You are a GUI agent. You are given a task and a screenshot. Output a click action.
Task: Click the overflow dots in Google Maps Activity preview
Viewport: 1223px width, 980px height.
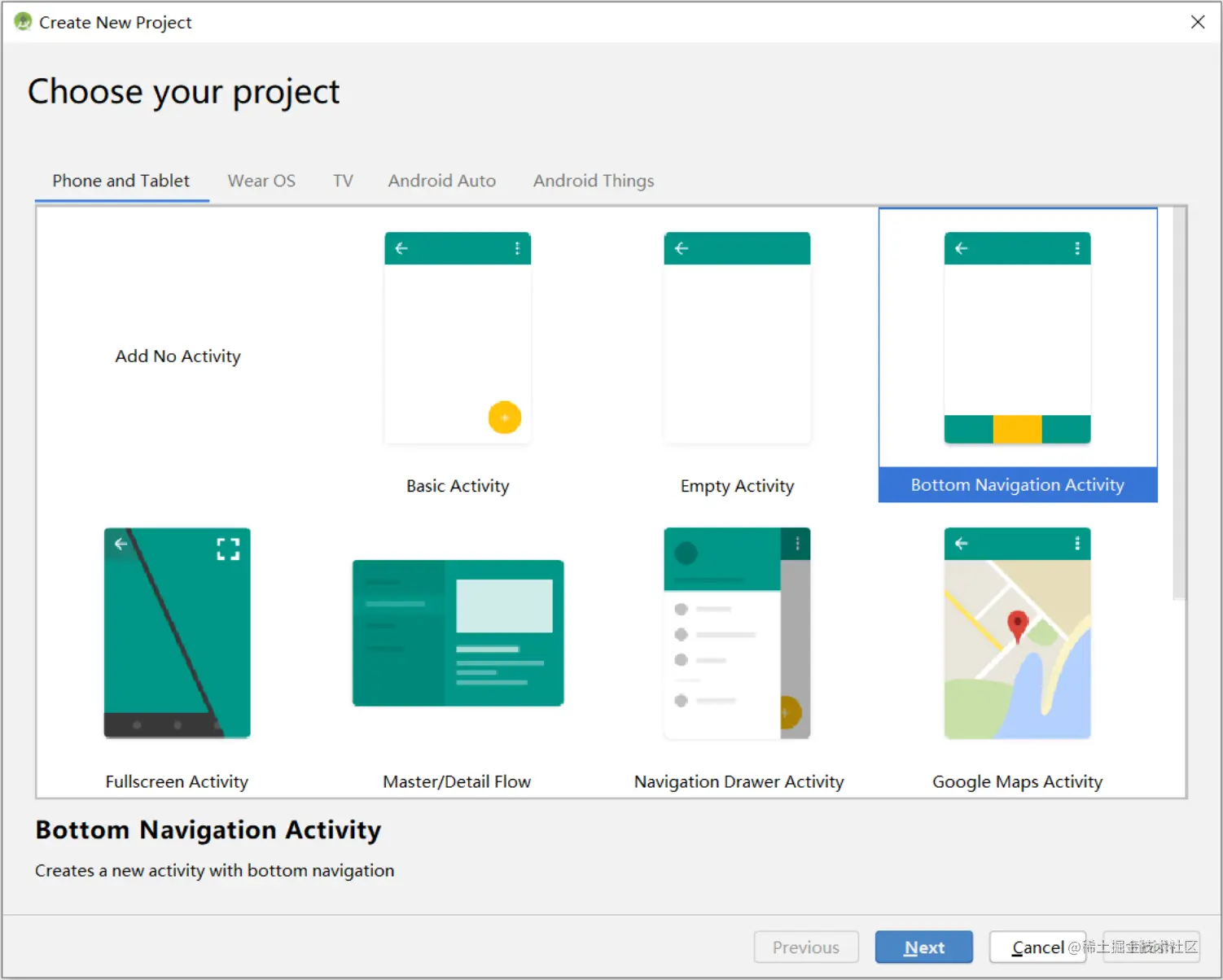(x=1077, y=544)
